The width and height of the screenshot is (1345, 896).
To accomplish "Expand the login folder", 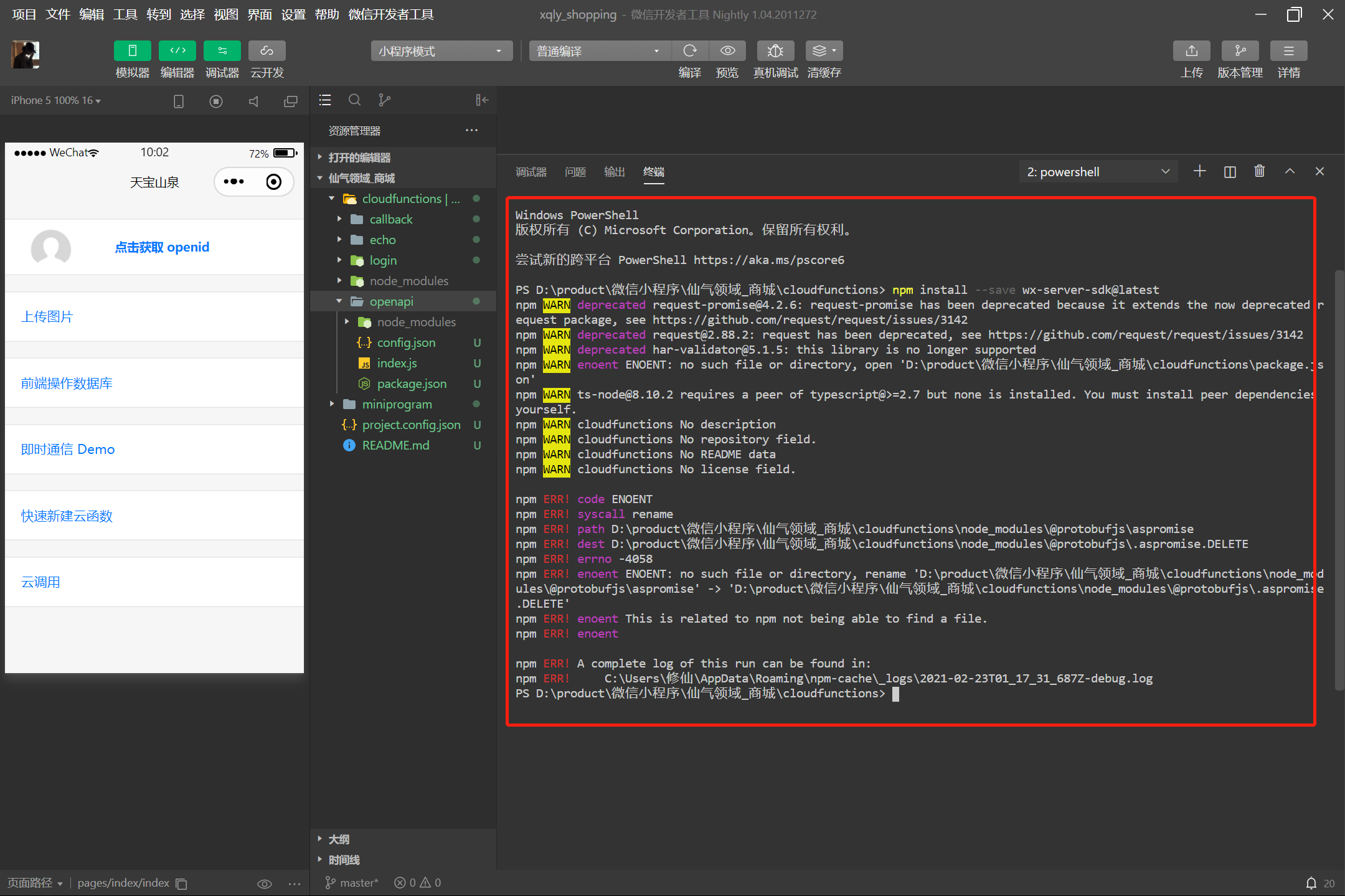I will point(404,260).
